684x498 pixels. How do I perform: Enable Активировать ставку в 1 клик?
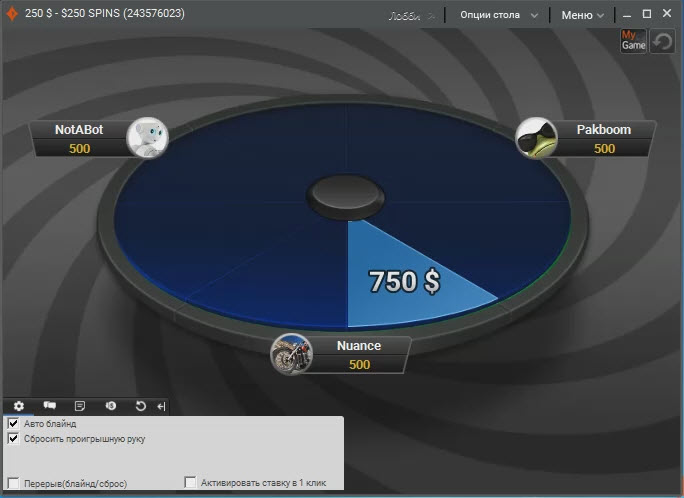click(190, 482)
